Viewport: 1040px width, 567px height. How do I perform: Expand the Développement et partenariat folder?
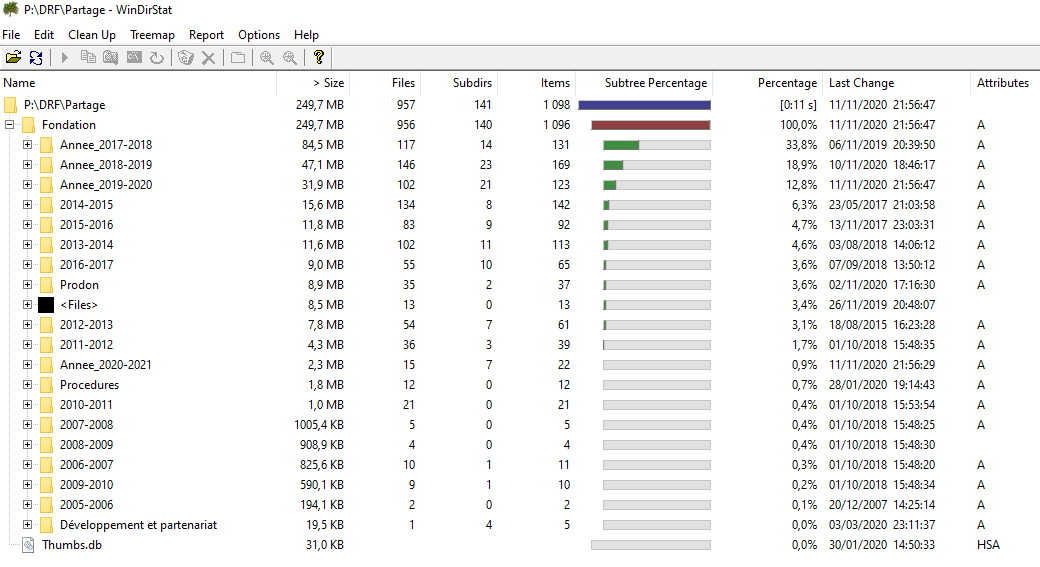27,525
